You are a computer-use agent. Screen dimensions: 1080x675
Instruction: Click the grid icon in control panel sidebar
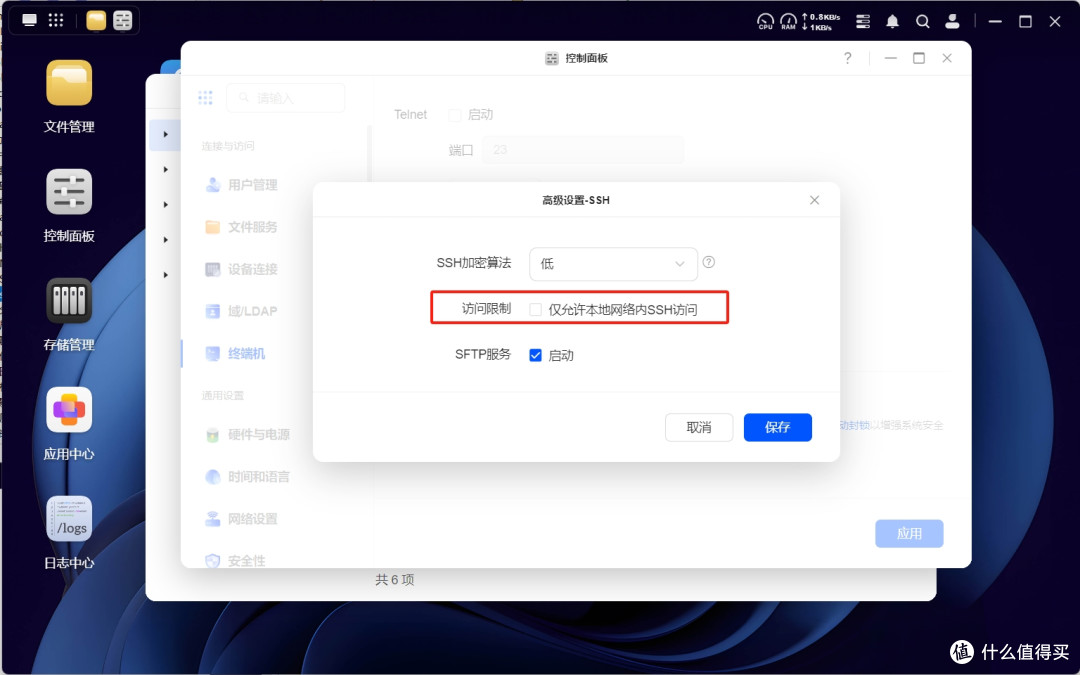pos(205,98)
